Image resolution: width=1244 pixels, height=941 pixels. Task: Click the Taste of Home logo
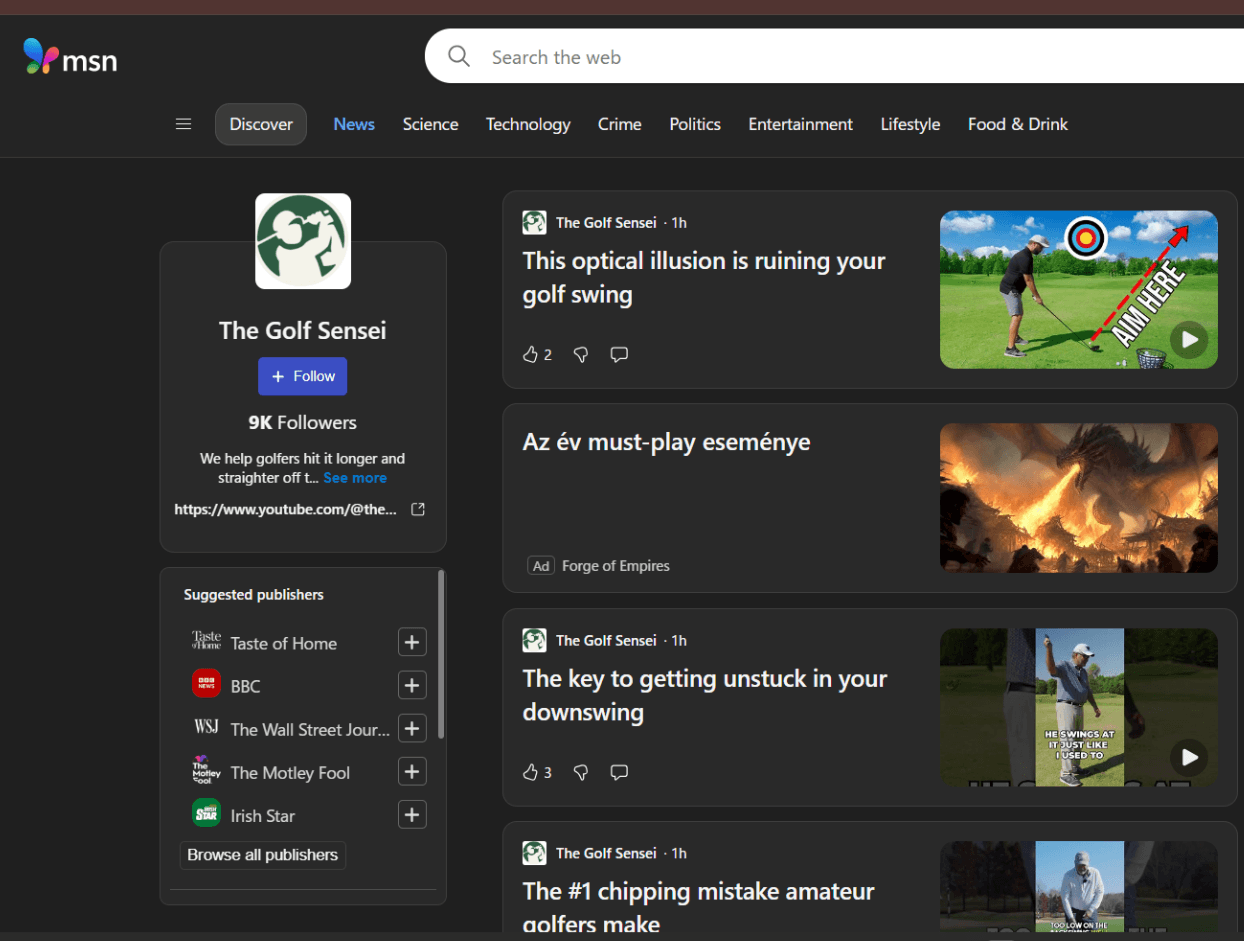tap(206, 641)
